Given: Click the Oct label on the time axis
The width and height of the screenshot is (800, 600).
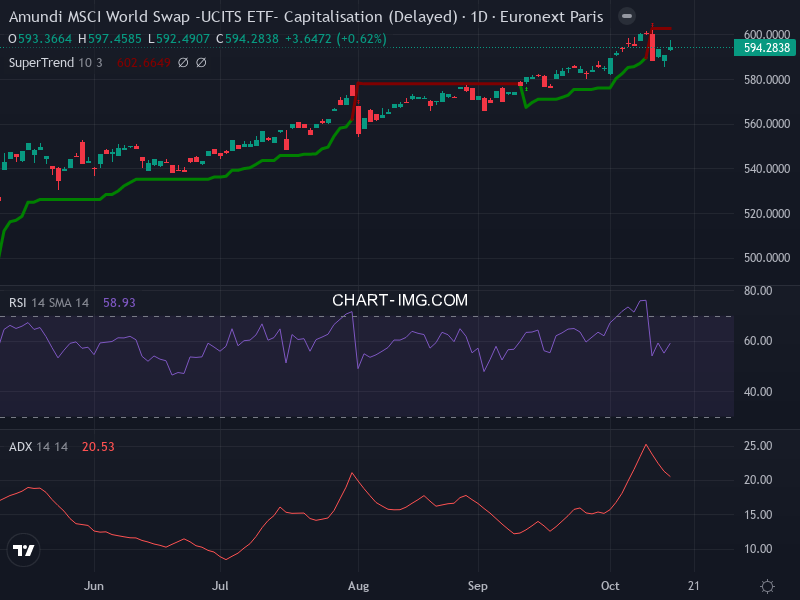Looking at the screenshot, I should point(611,586).
